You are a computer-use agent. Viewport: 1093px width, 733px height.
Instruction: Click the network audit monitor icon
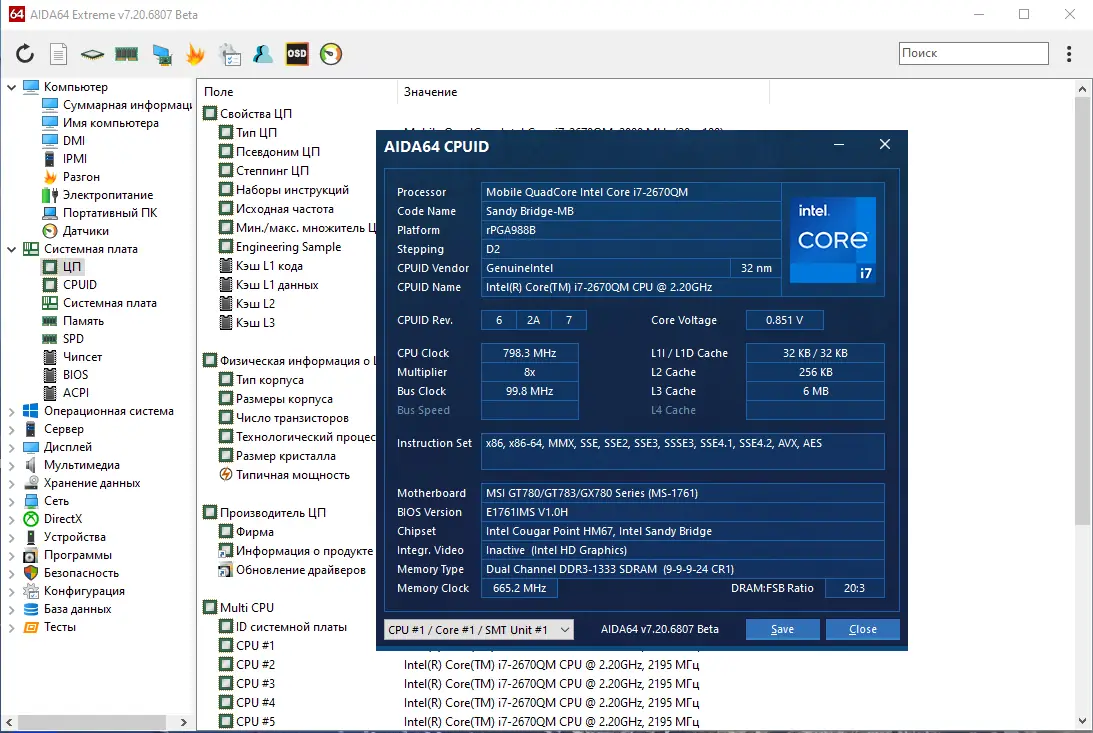coord(161,54)
